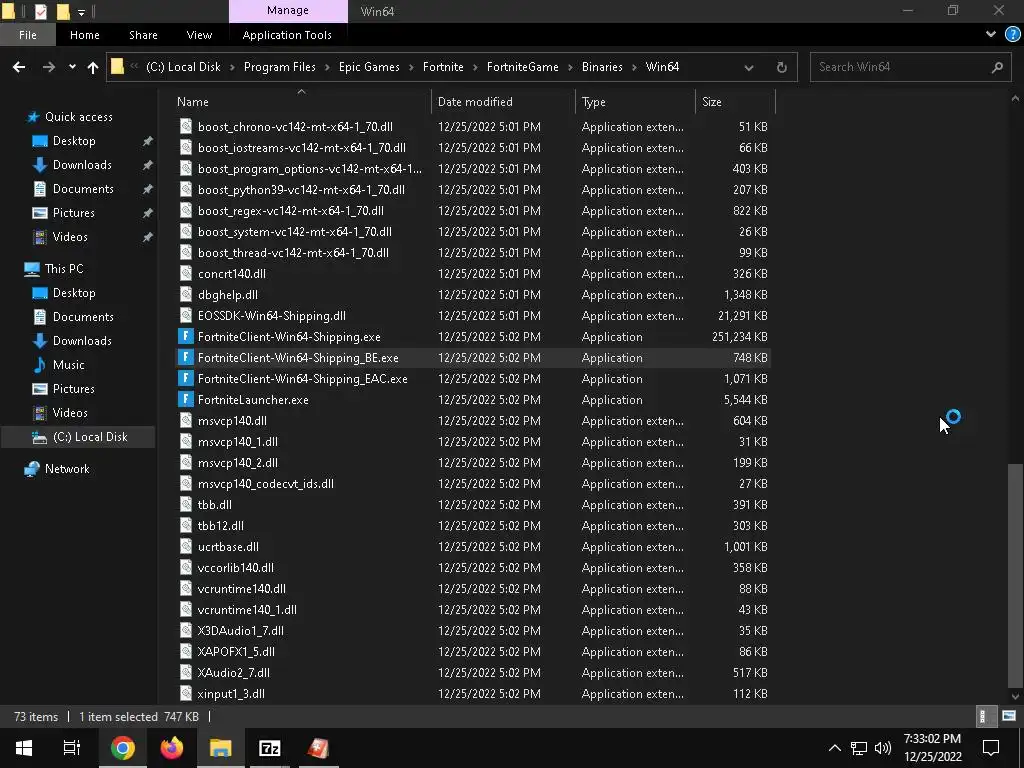1024x768 pixels.
Task: Select the file ucrtbase.dll
Action: (228, 547)
